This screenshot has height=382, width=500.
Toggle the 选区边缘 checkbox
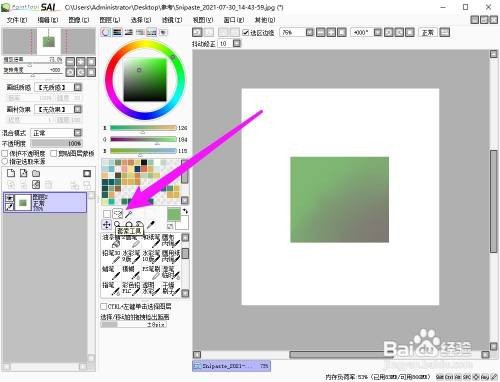(246, 32)
